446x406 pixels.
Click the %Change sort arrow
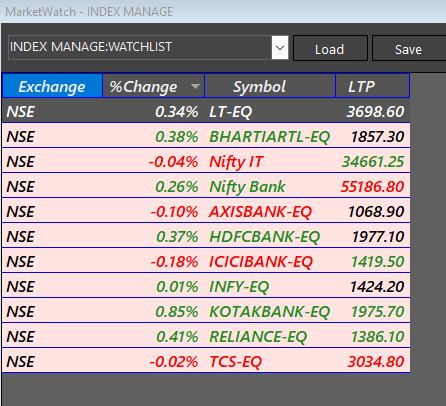[x=195, y=87]
